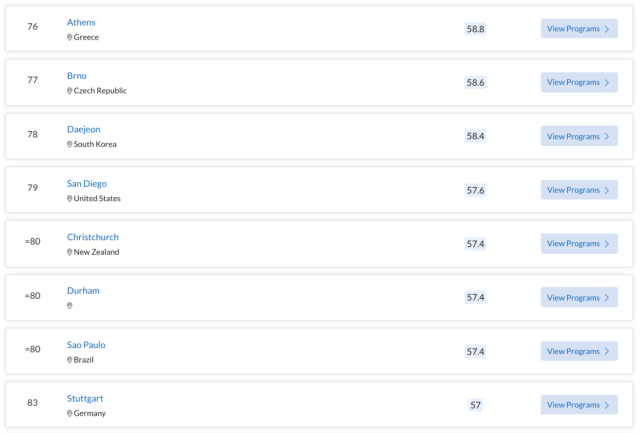The height and width of the screenshot is (433, 641).
Task: View Programs for Sao Paulo
Action: pos(579,351)
